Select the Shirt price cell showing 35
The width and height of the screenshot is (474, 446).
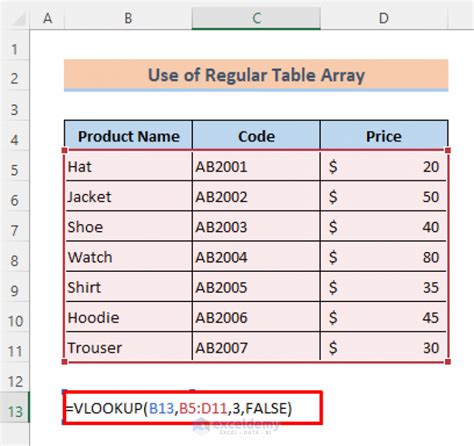(x=384, y=287)
